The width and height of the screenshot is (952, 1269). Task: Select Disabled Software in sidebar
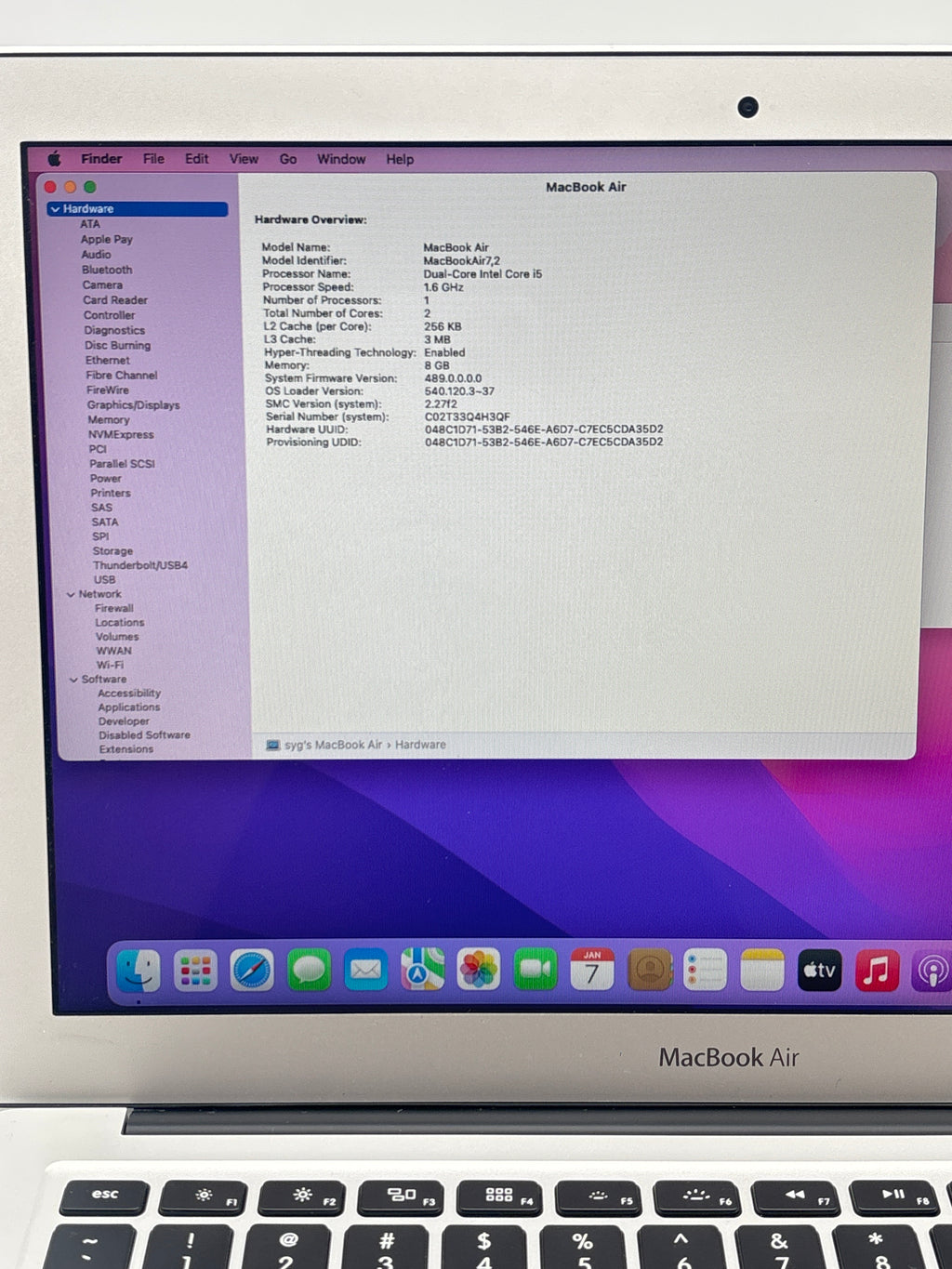click(x=144, y=734)
